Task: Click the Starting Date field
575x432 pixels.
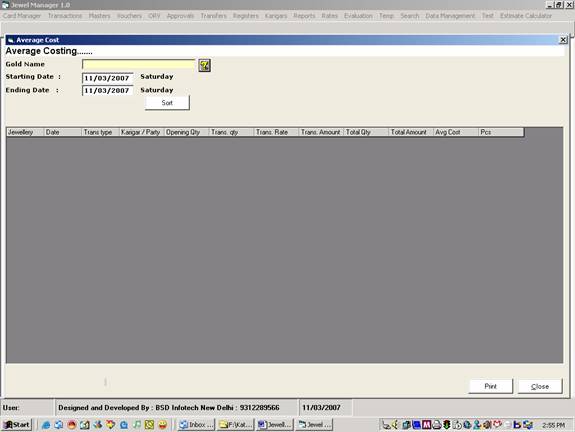Action: [x=107, y=78]
